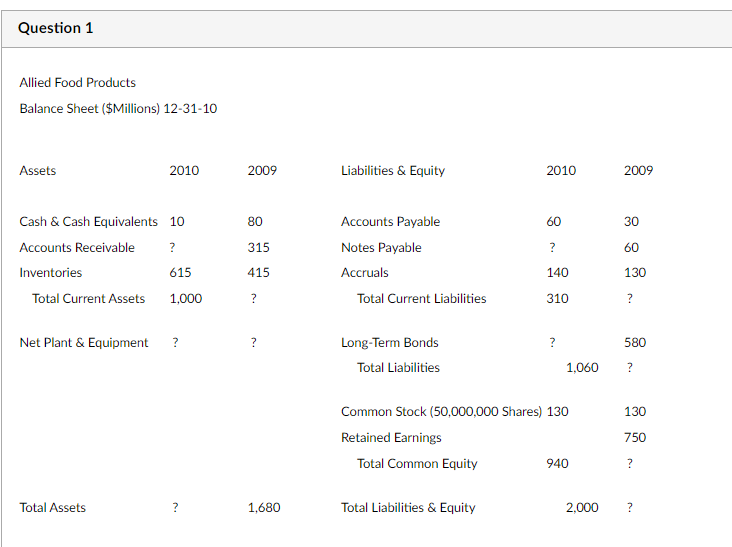Select Total Current Liabilities value 310

point(557,299)
